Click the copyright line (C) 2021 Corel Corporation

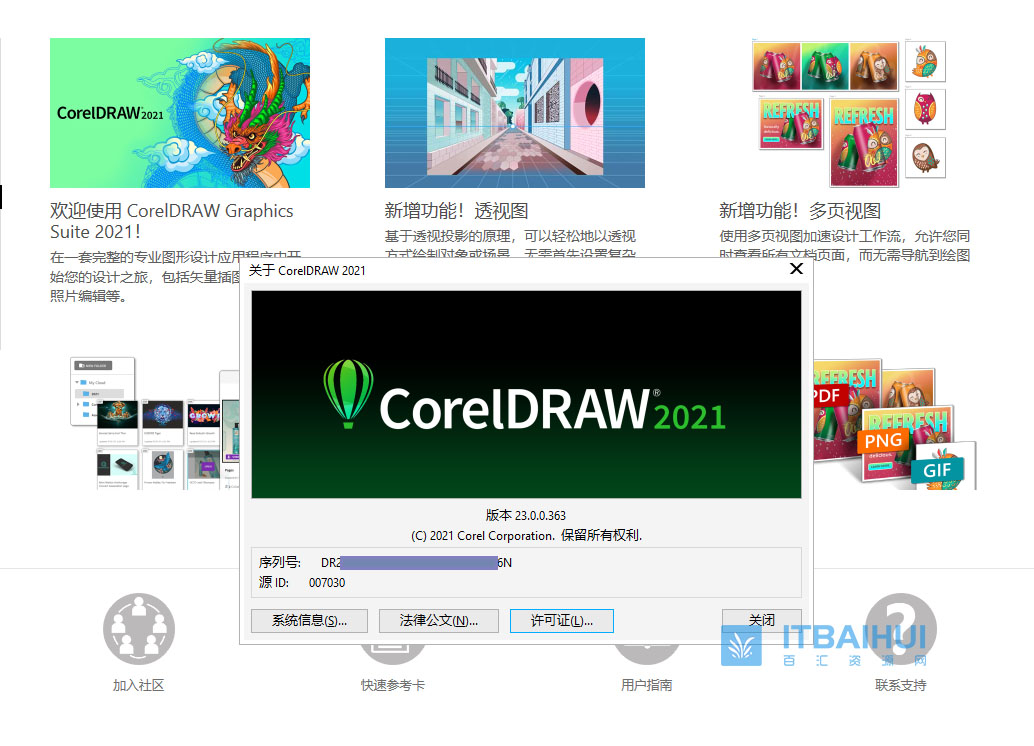(x=526, y=536)
